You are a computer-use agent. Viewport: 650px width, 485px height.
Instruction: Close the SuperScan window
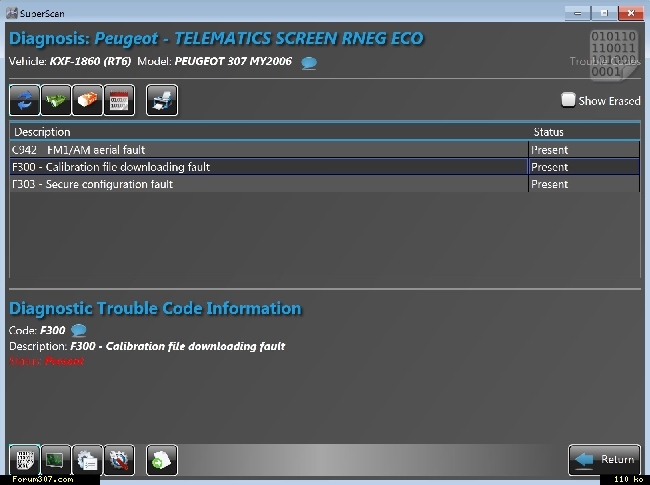click(631, 13)
